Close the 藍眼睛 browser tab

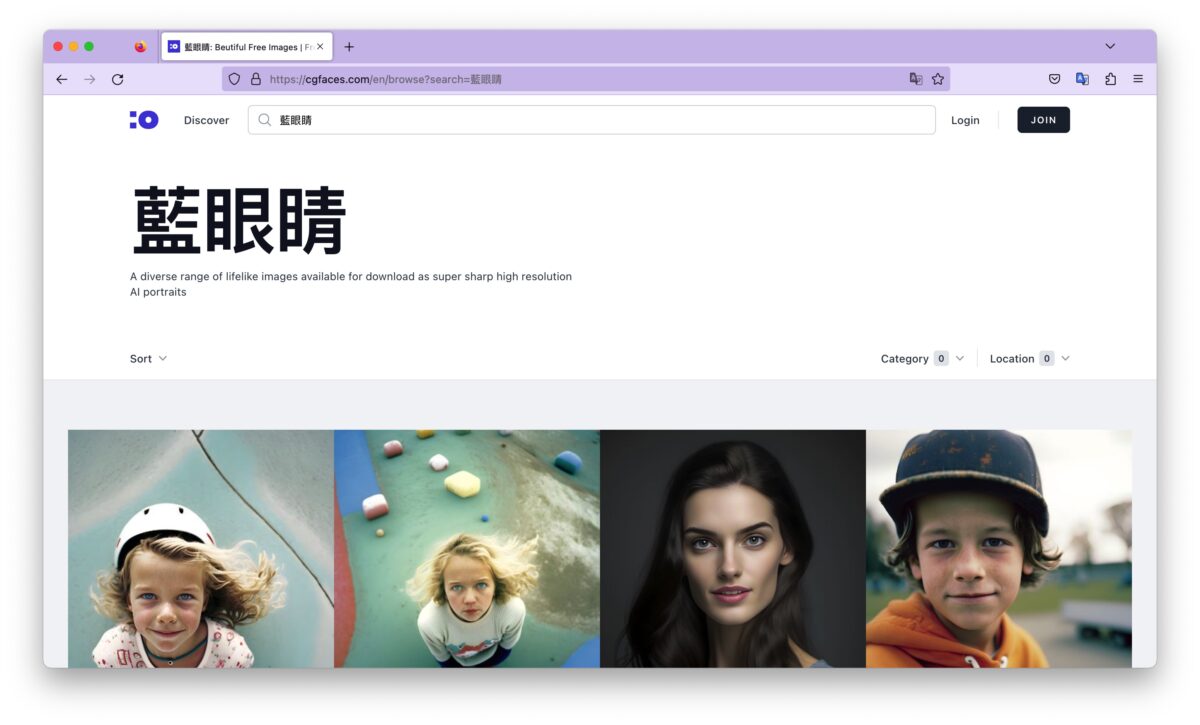tap(320, 47)
